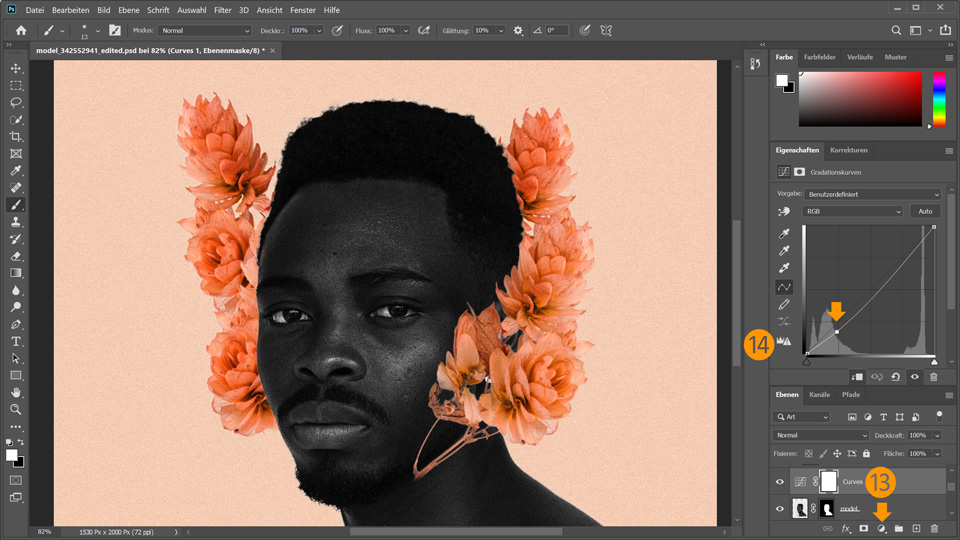This screenshot has width=960, height=540.
Task: Click the new adjustment layer icon
Action: pyautogui.click(x=882, y=528)
